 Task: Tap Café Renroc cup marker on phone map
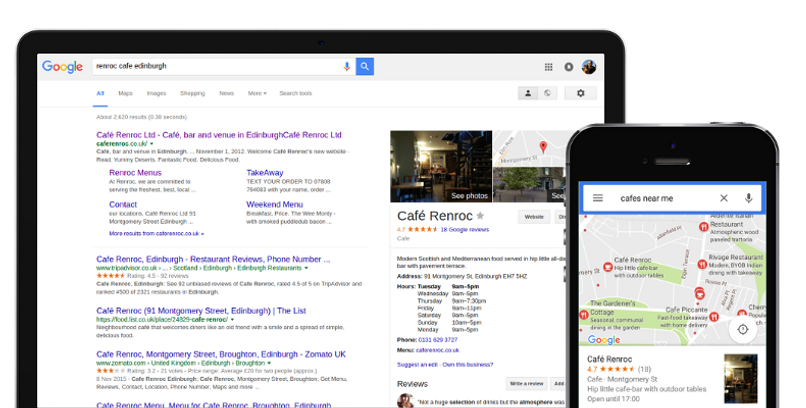608,267
